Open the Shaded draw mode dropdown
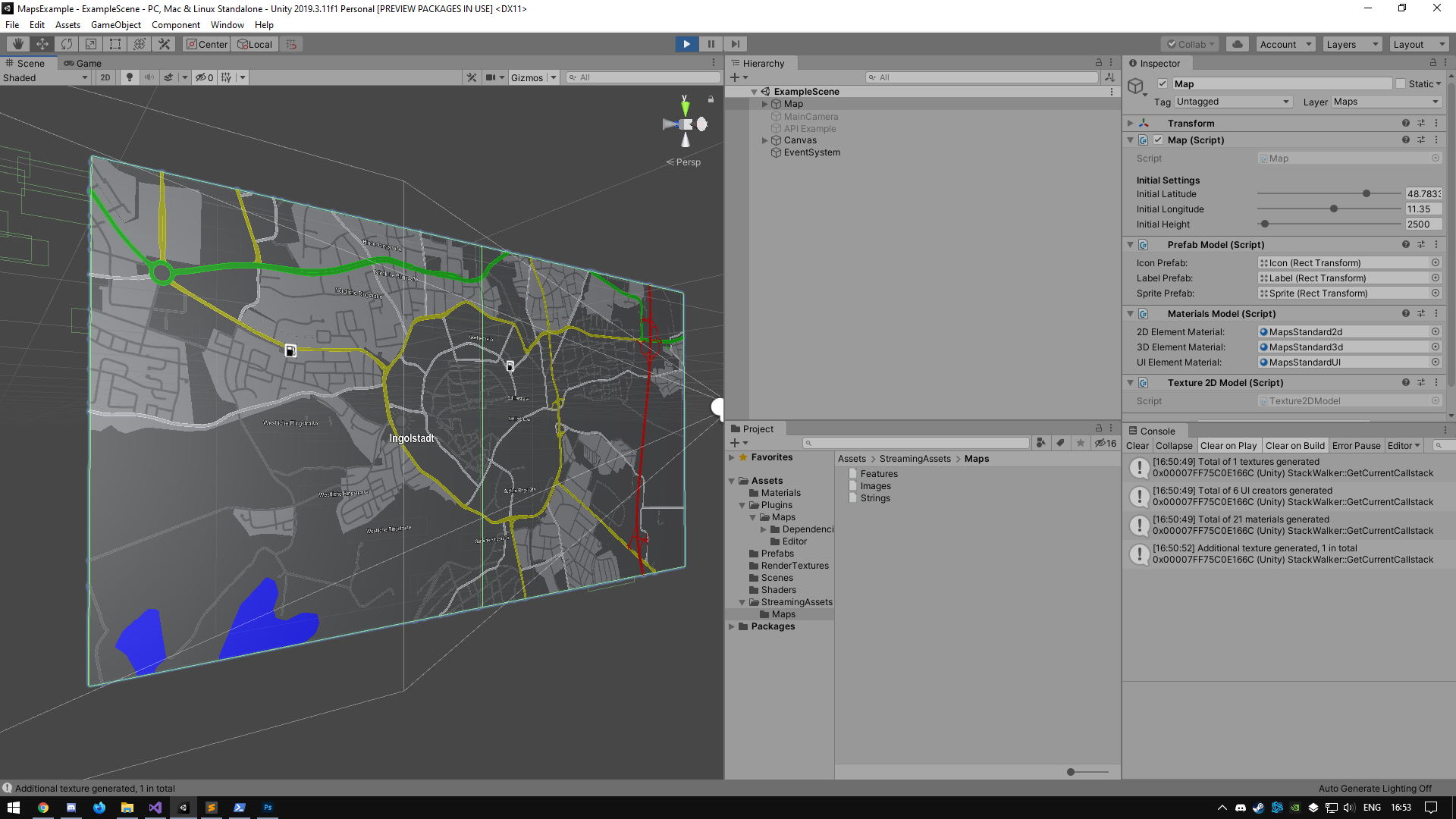 coord(45,77)
